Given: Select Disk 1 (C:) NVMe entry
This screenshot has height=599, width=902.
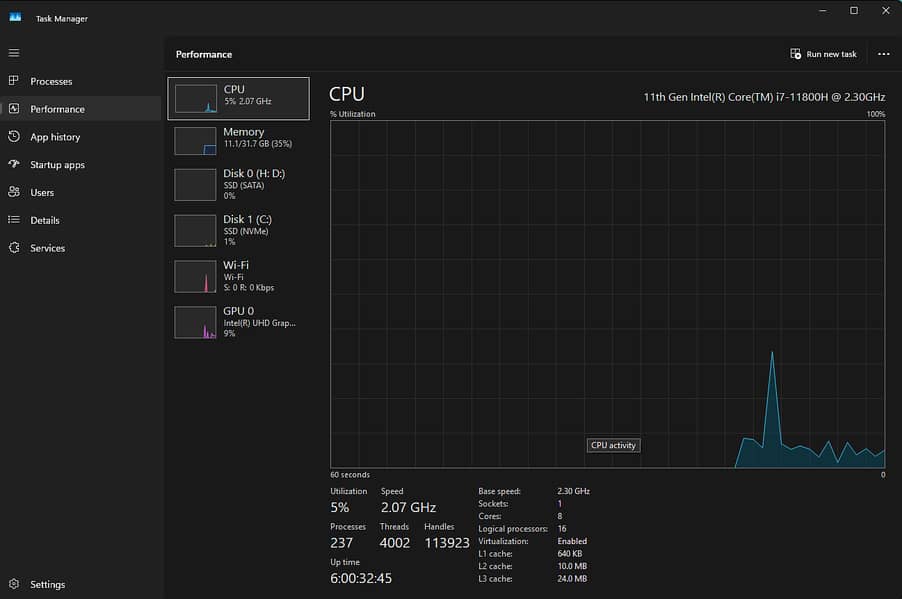Looking at the screenshot, I should 238,230.
